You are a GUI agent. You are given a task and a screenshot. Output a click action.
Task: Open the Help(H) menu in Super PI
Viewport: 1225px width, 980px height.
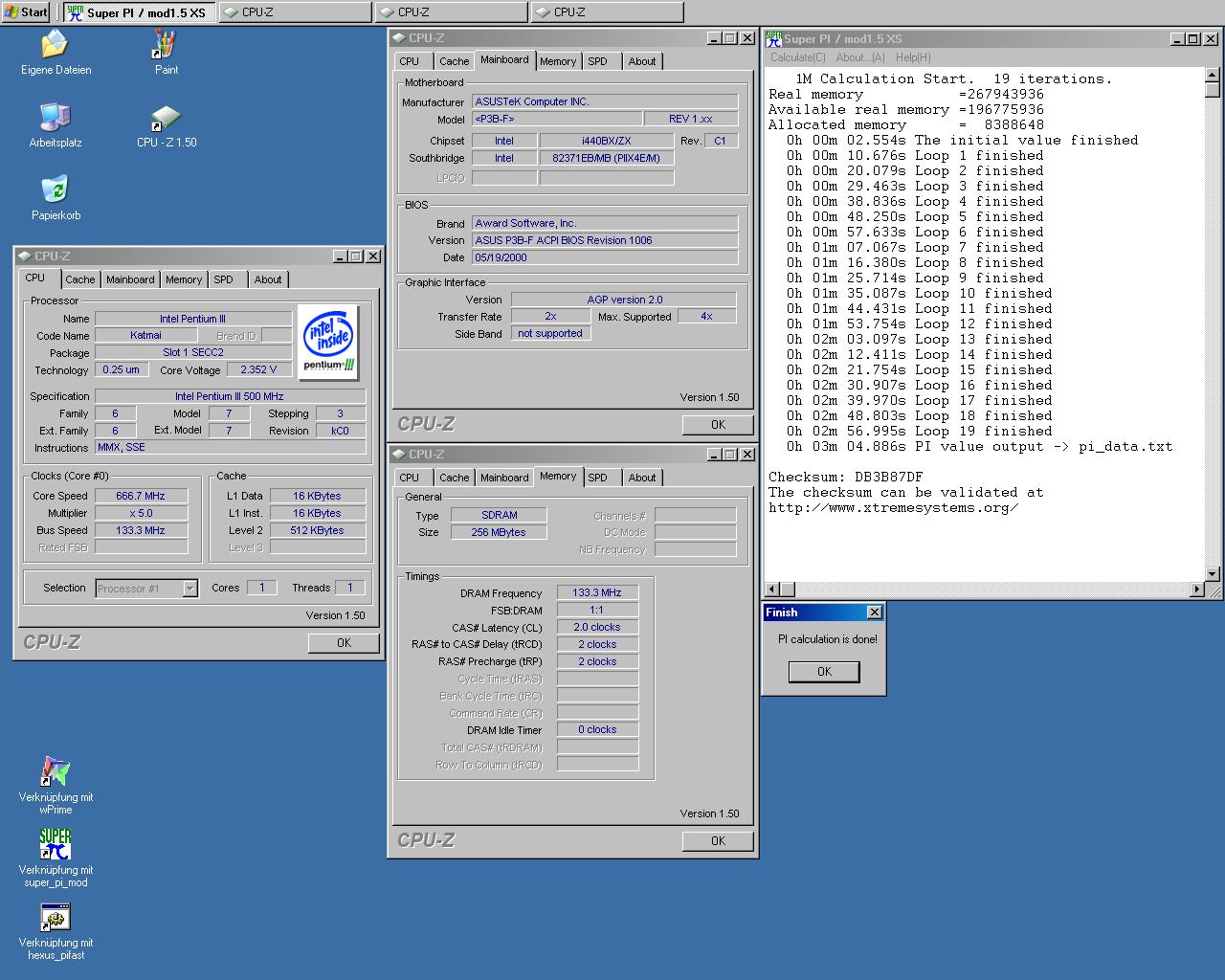[x=913, y=57]
